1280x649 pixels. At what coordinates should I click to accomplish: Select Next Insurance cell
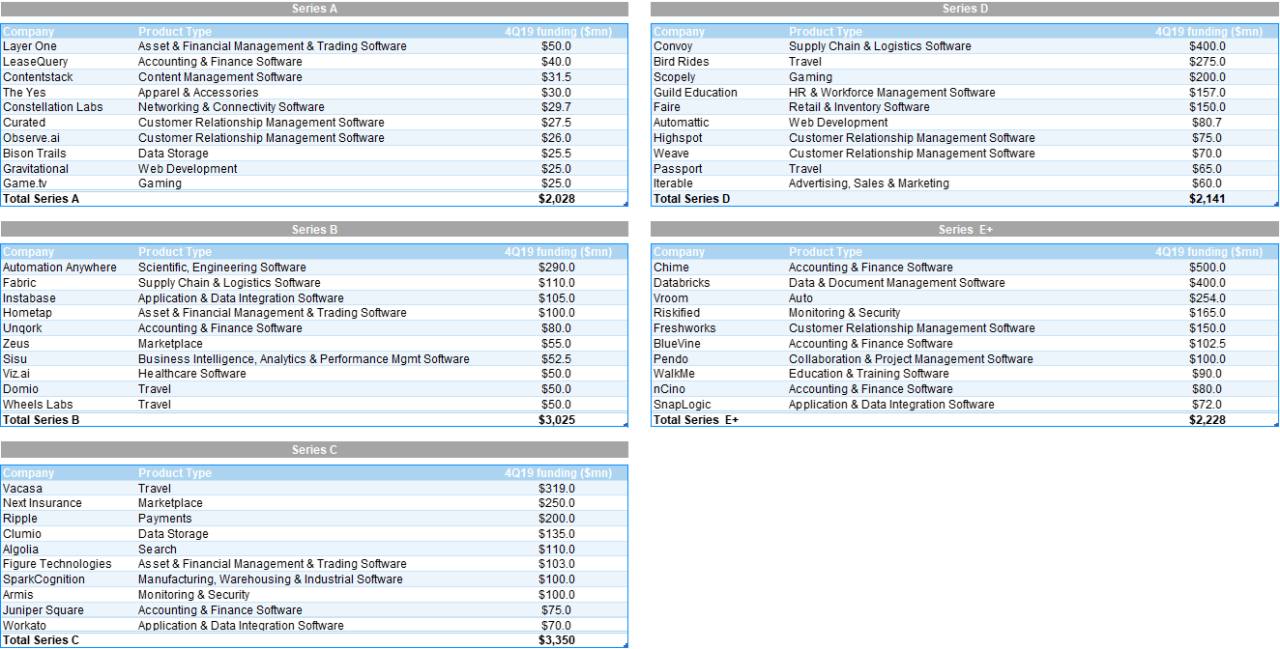(42, 504)
